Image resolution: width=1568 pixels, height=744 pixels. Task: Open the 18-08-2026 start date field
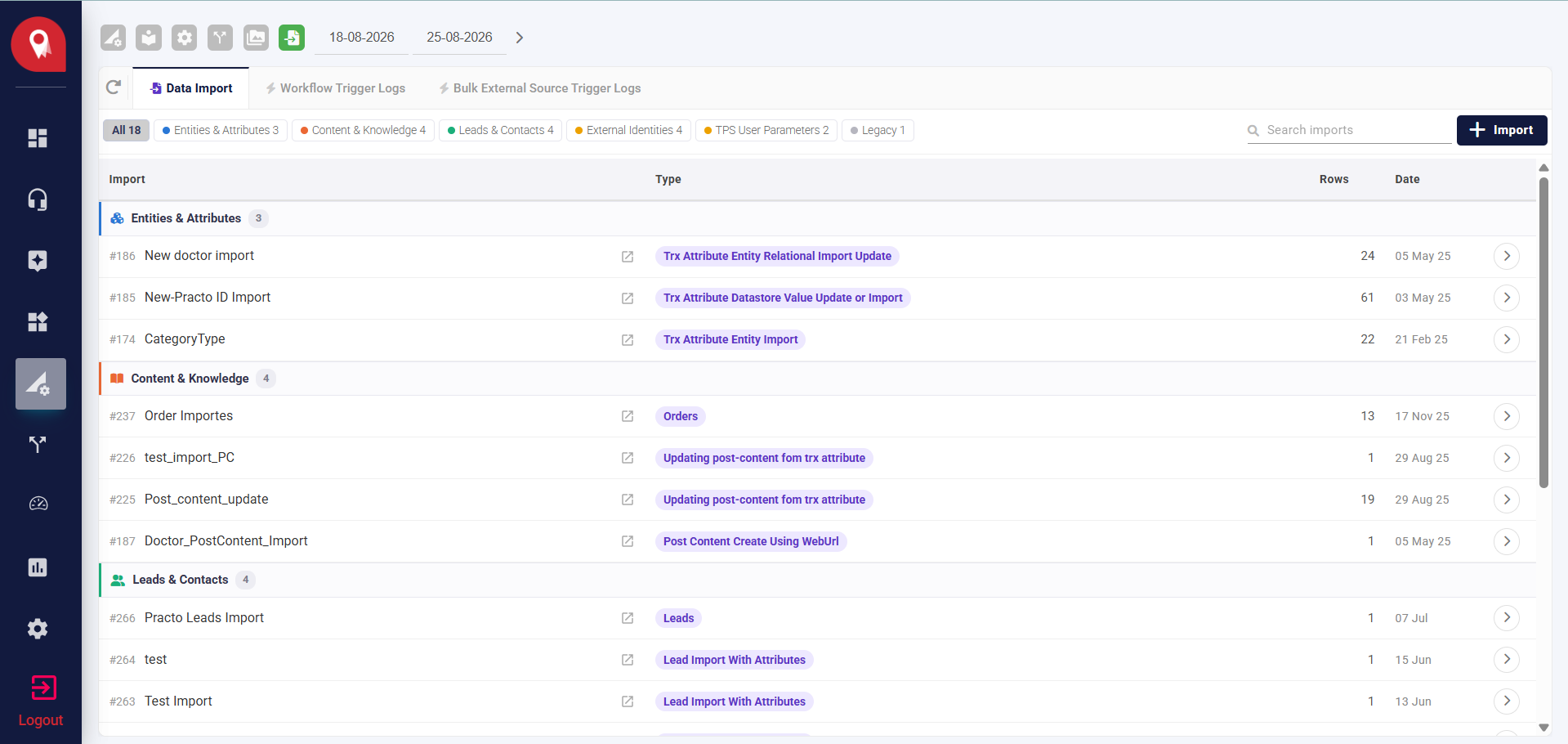click(362, 38)
